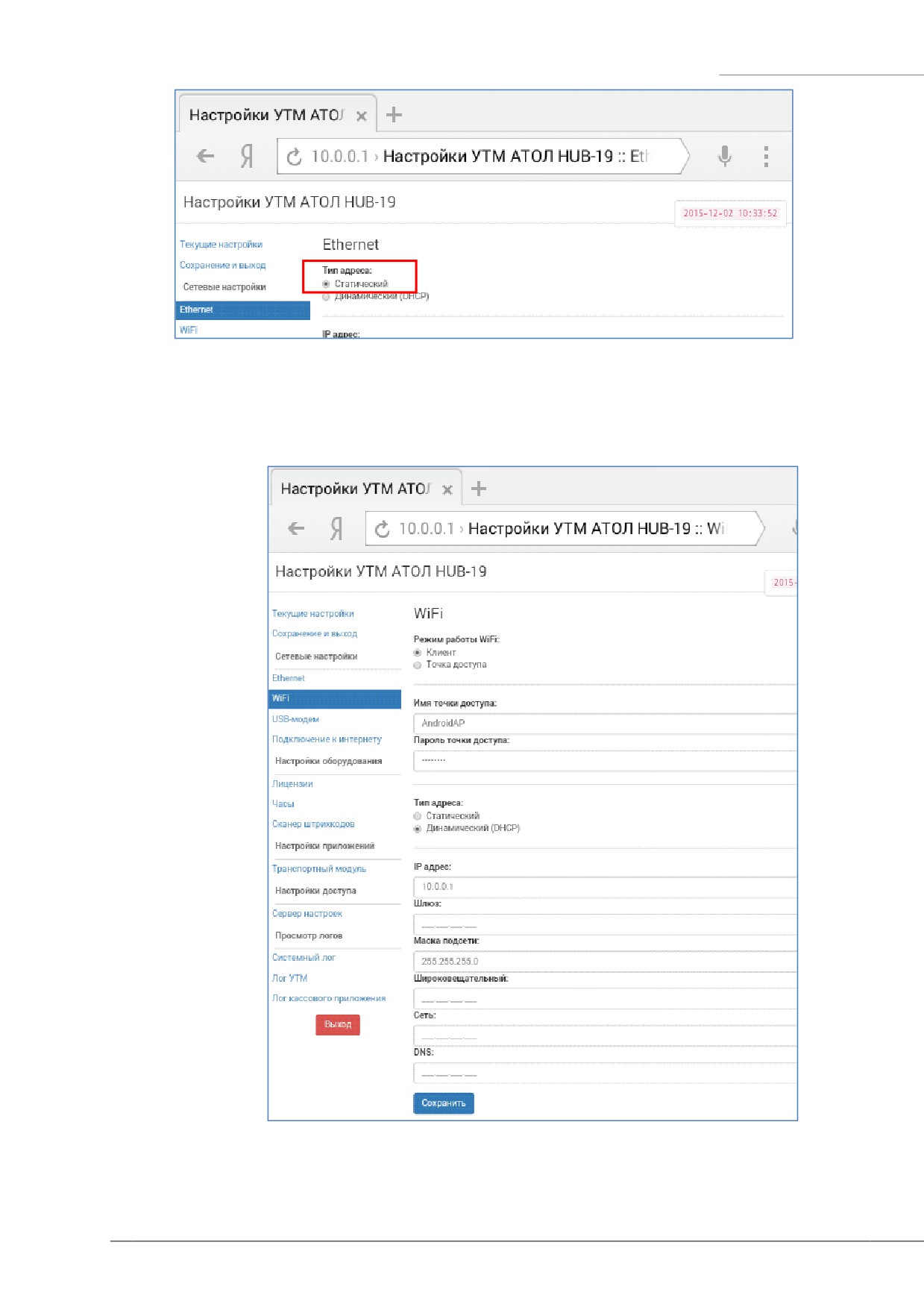
Task: Open Сервер настроек page
Action: pos(307,914)
